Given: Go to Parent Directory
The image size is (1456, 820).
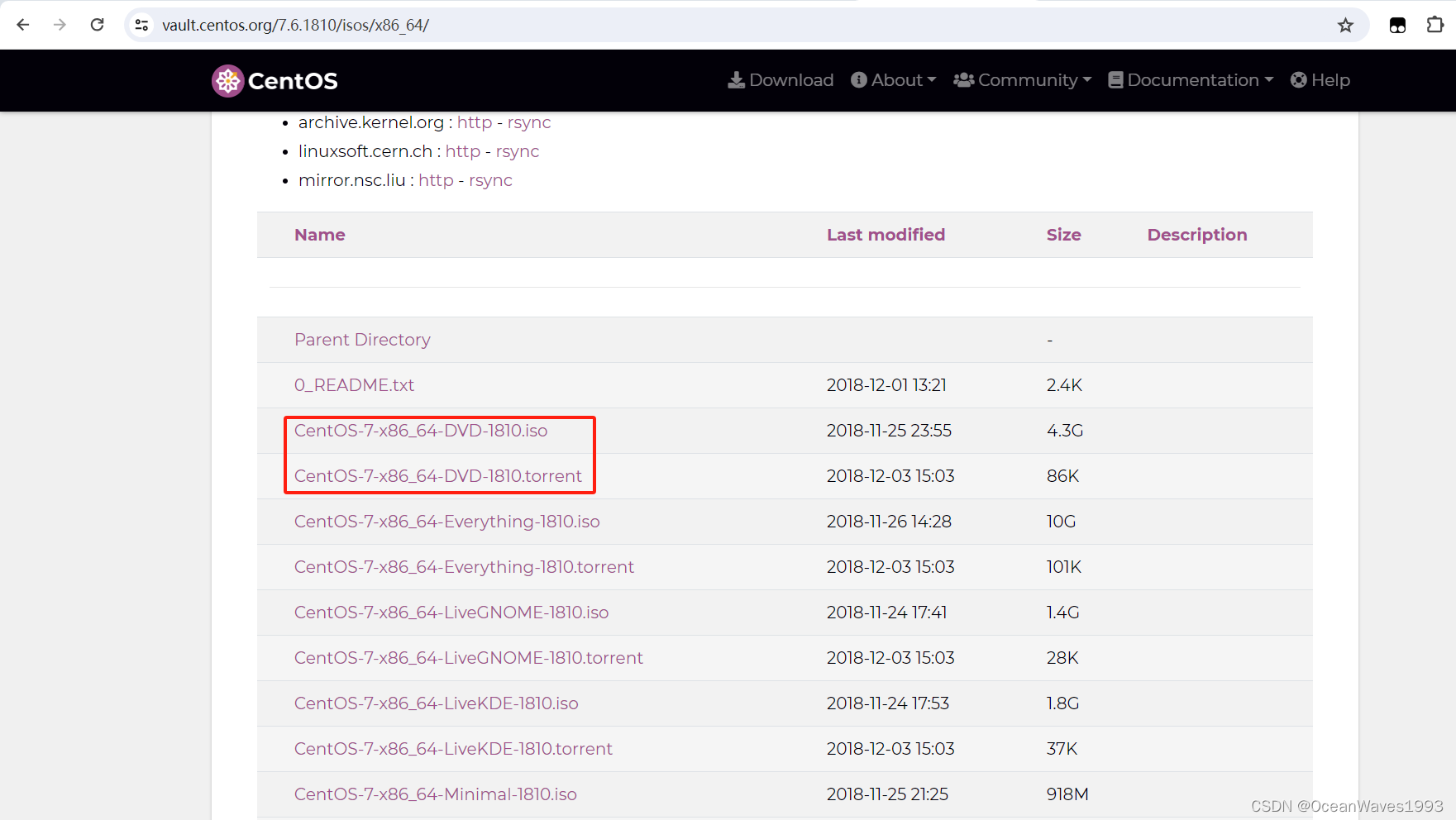Looking at the screenshot, I should click(362, 340).
